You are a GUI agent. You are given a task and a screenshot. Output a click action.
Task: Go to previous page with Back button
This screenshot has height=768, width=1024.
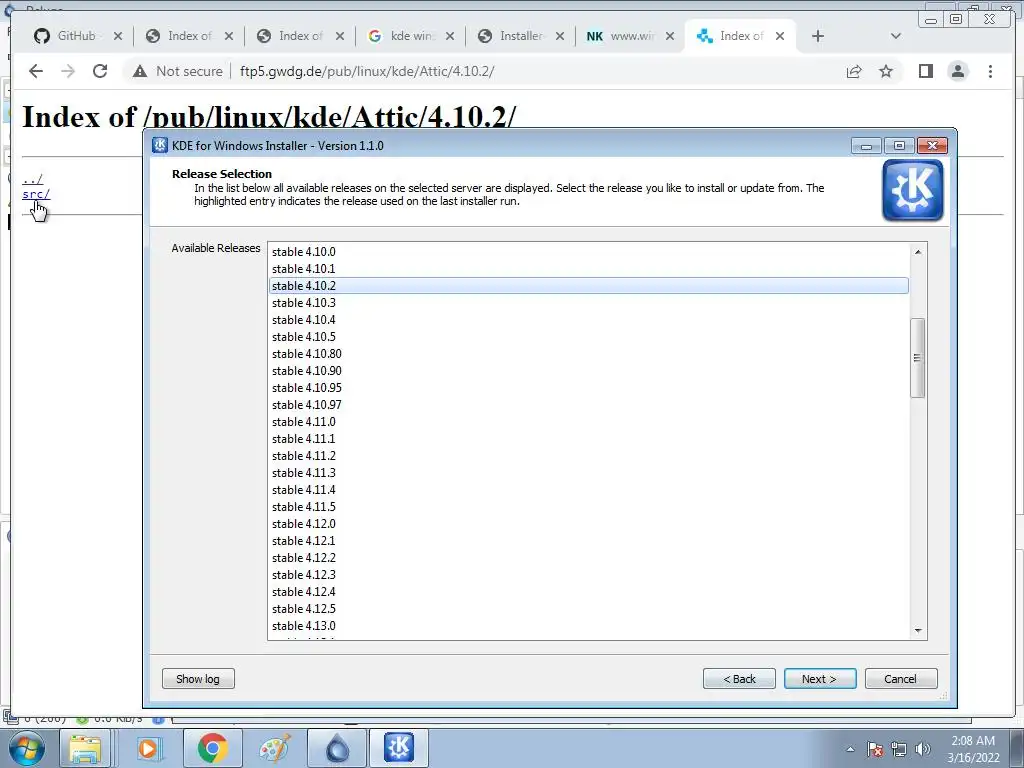click(739, 679)
